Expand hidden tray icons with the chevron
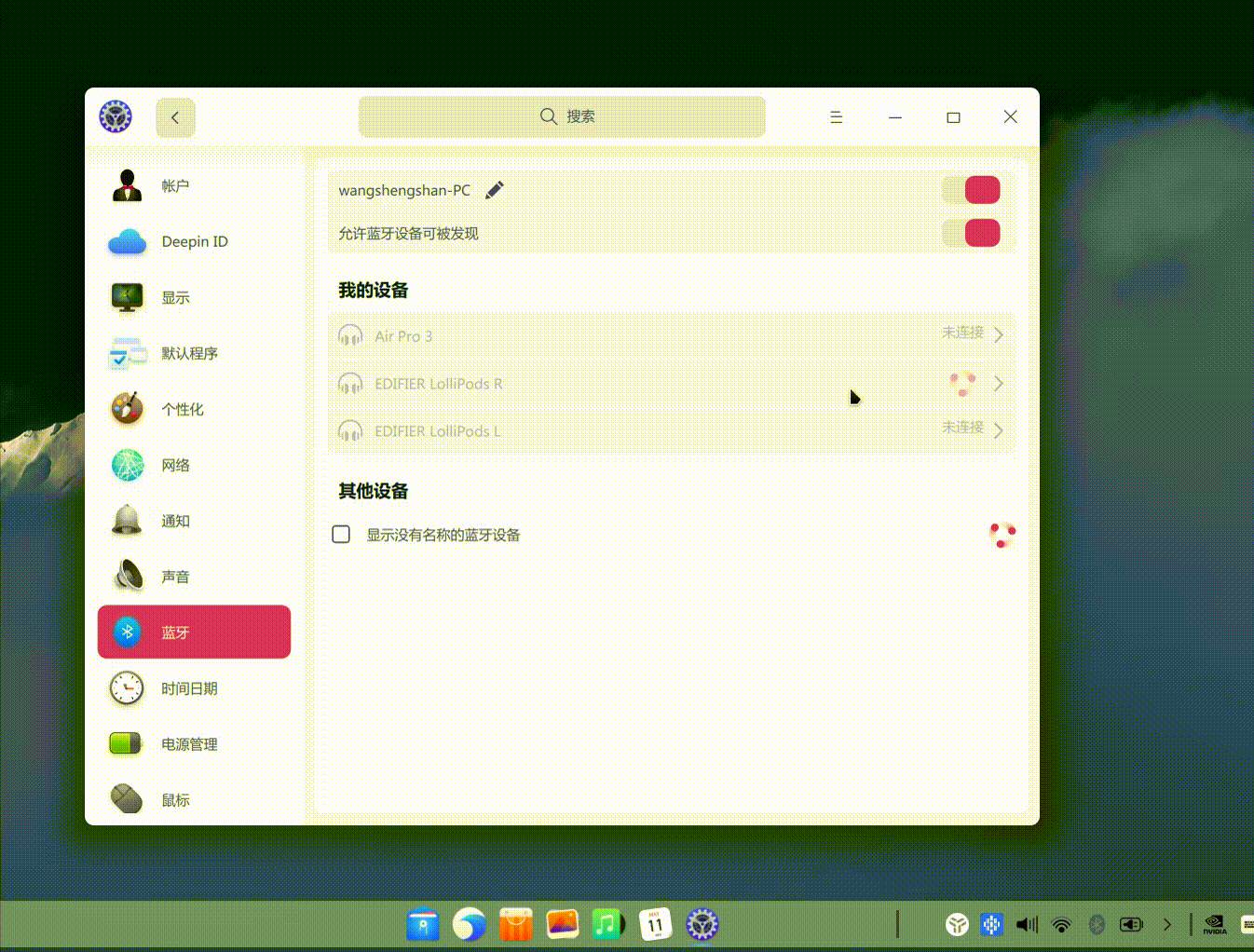Viewport: 1254px width, 952px height. point(1166,924)
